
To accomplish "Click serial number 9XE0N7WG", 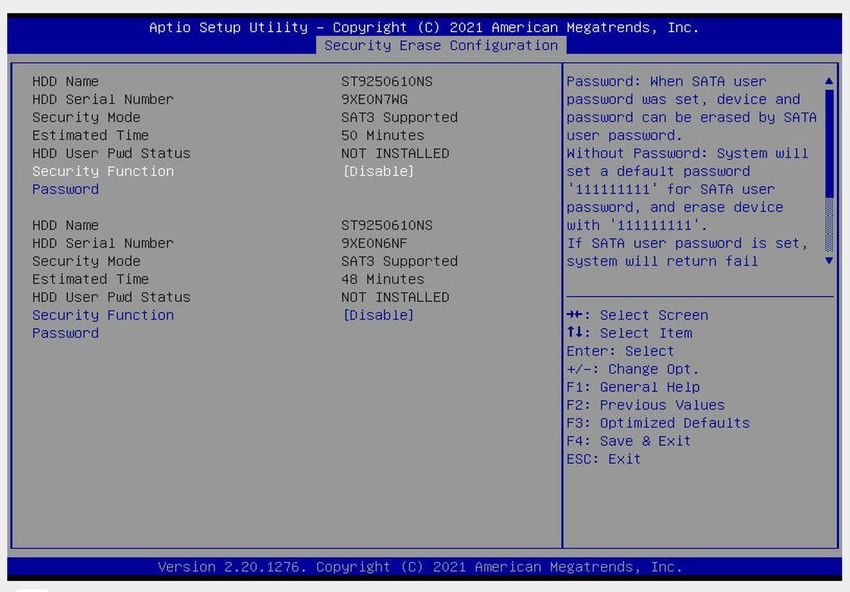I will 375,99.
